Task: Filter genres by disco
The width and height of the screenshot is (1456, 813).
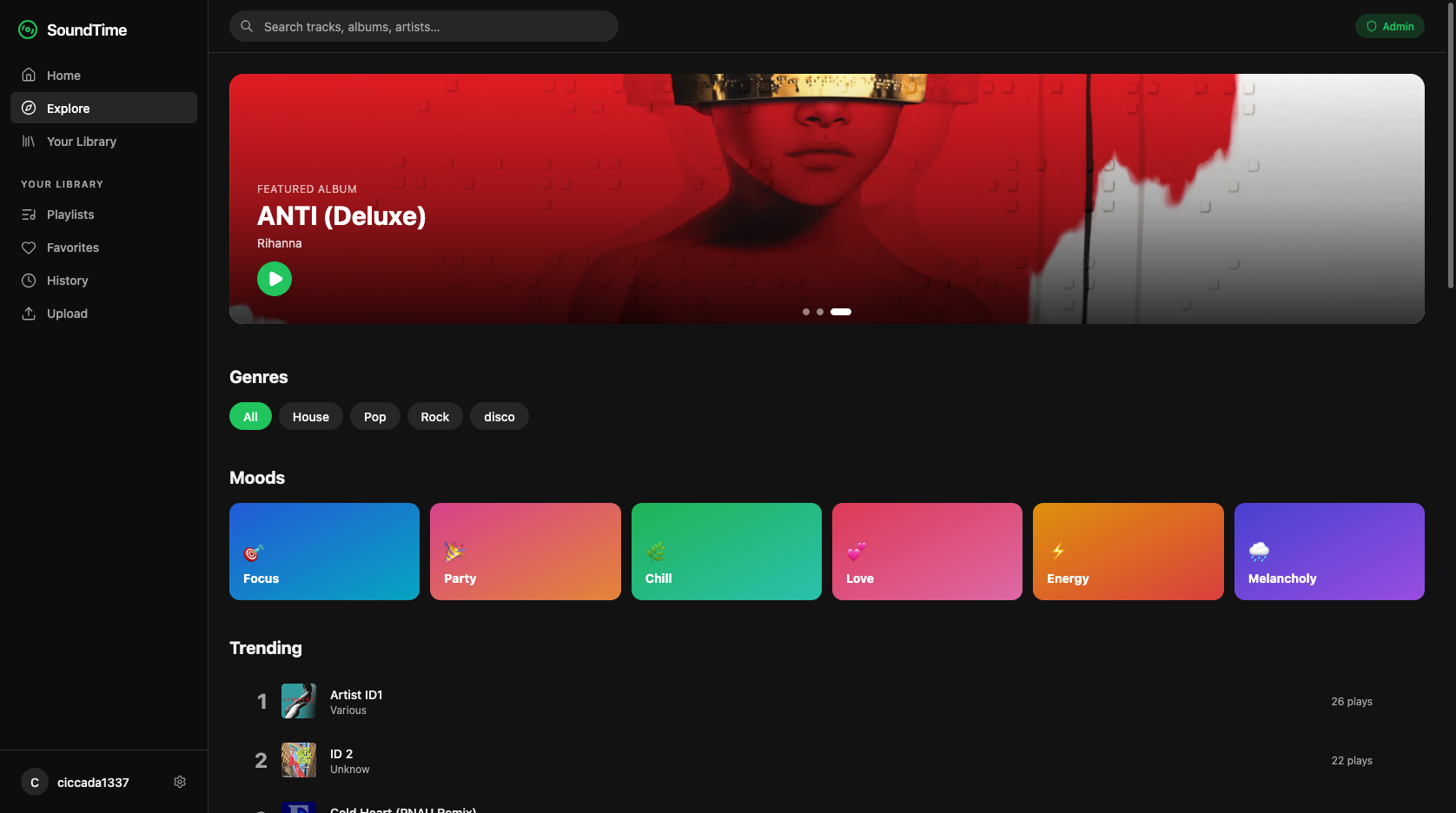Action: coord(500,416)
